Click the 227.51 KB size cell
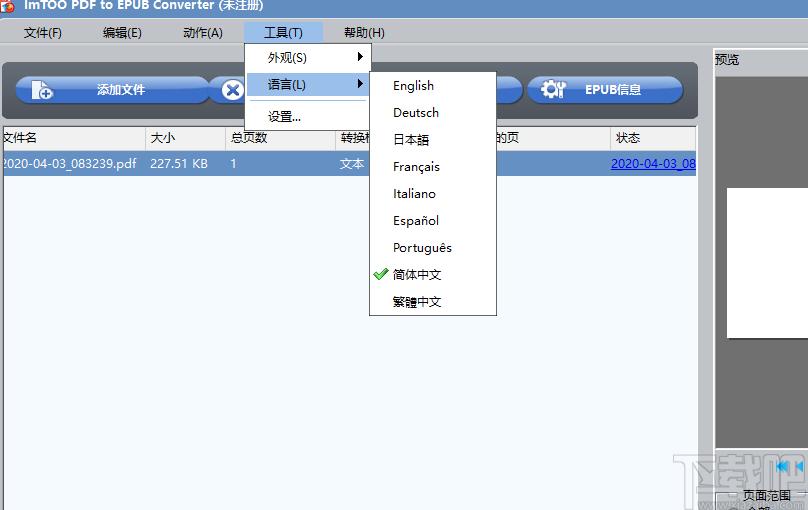 (179, 164)
